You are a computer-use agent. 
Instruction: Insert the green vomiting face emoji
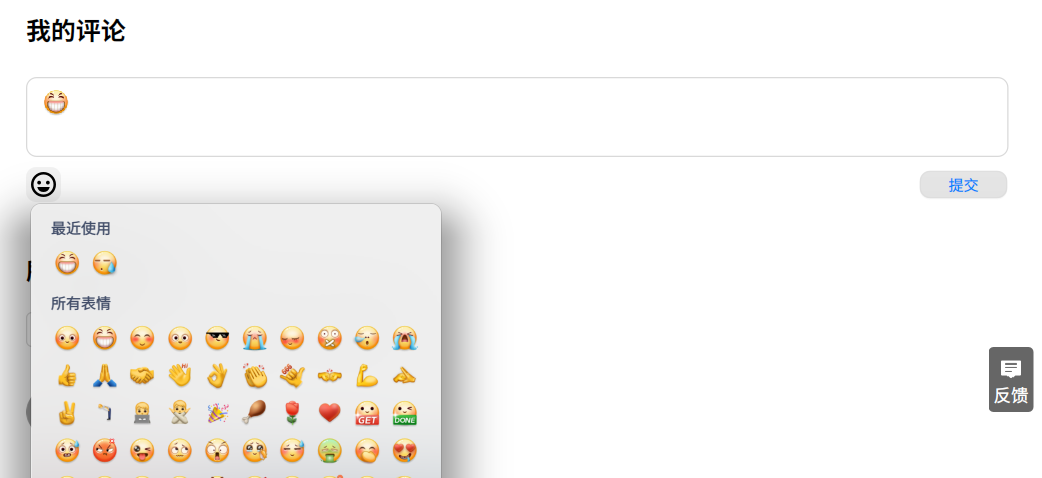click(330, 451)
